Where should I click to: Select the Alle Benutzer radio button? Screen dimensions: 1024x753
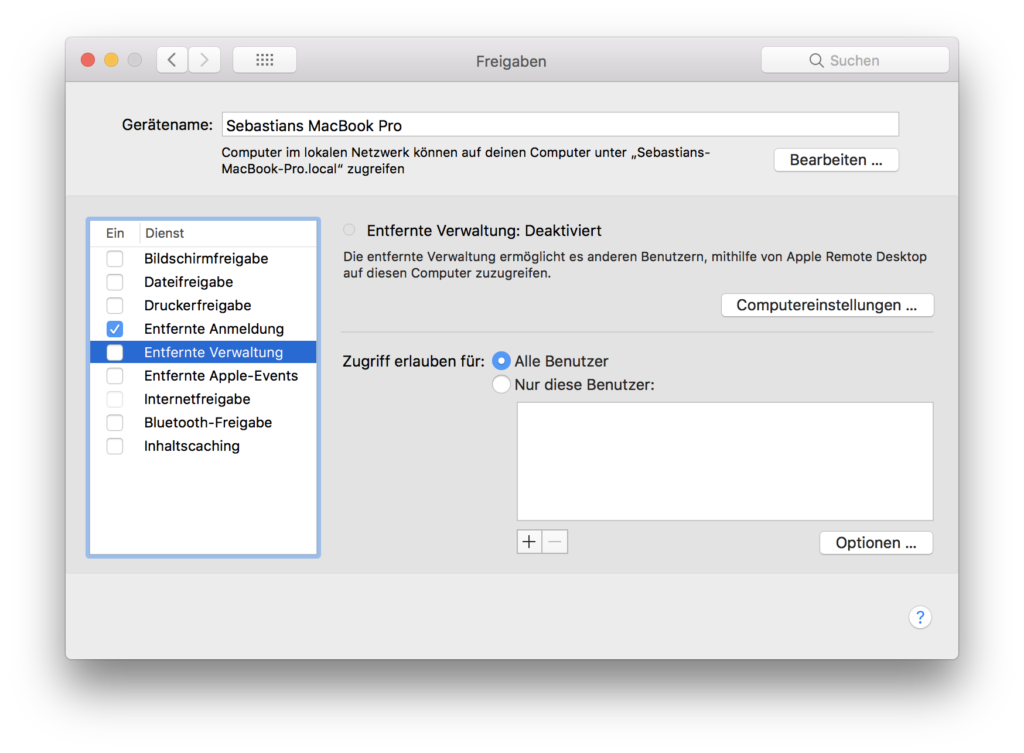coord(501,361)
